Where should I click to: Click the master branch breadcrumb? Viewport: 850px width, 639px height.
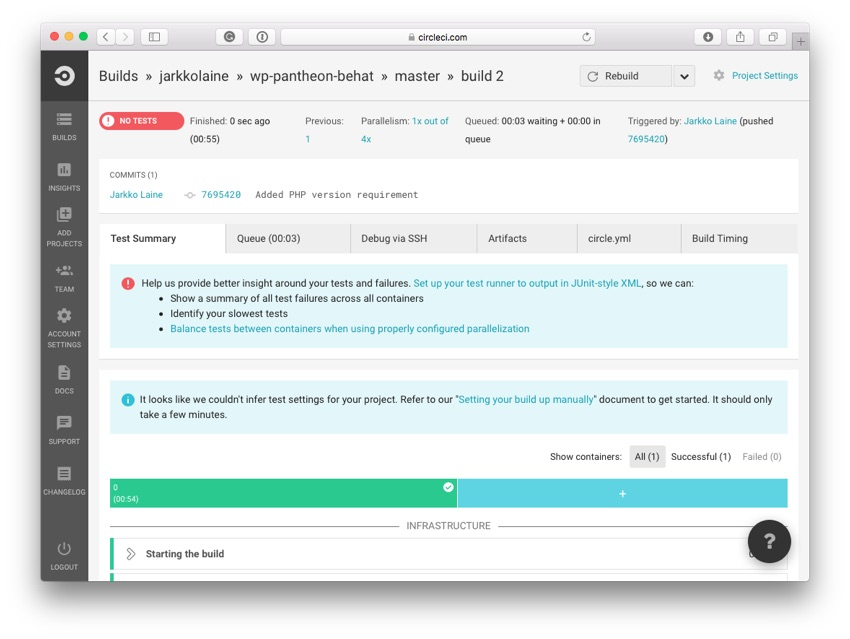pos(417,76)
